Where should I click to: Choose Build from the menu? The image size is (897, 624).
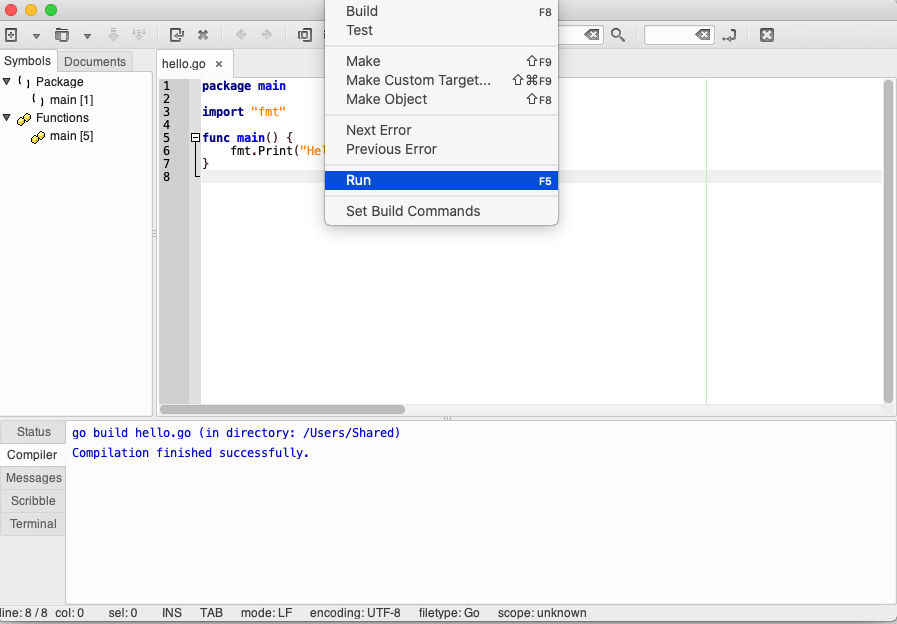click(441, 11)
